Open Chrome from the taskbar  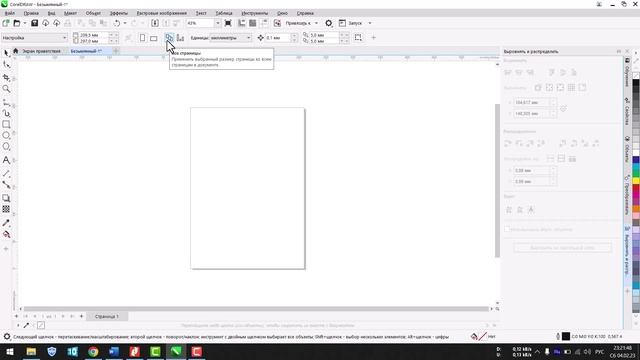pos(93,351)
